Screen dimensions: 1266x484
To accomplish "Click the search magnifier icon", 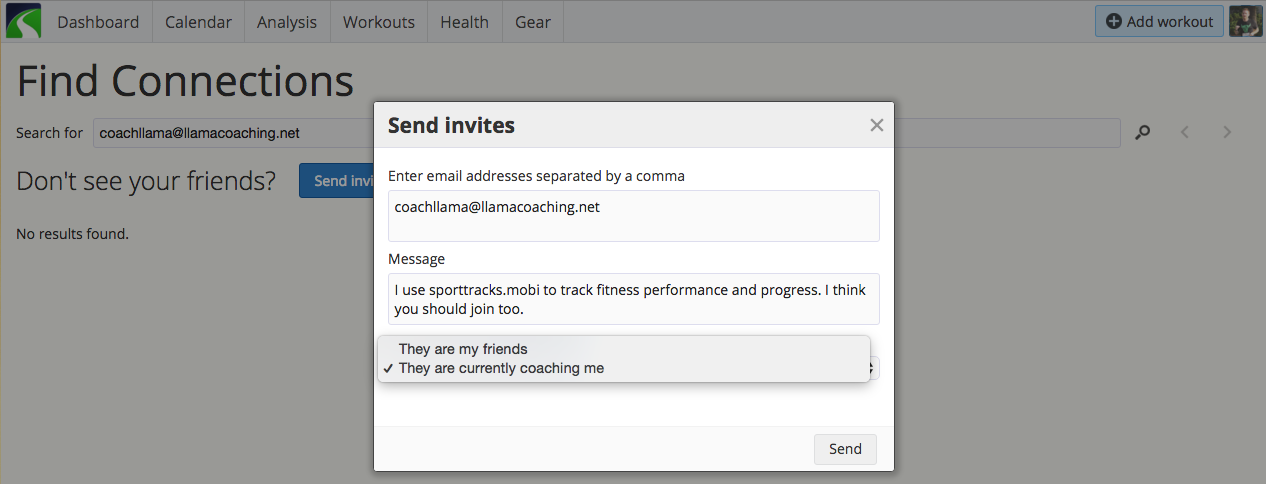I will (x=1143, y=132).
